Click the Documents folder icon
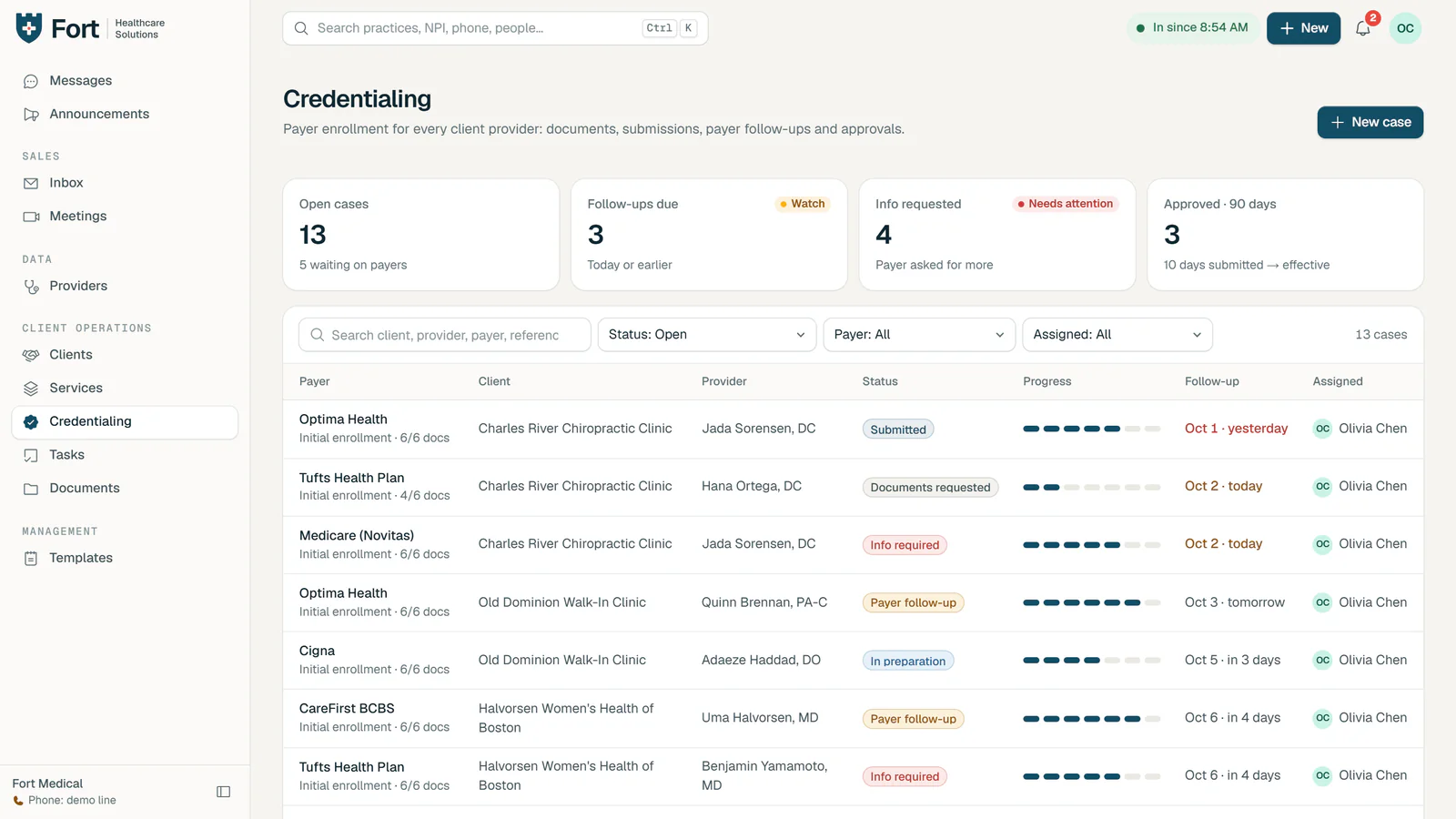Screen dimensions: 1456x819 31,489
